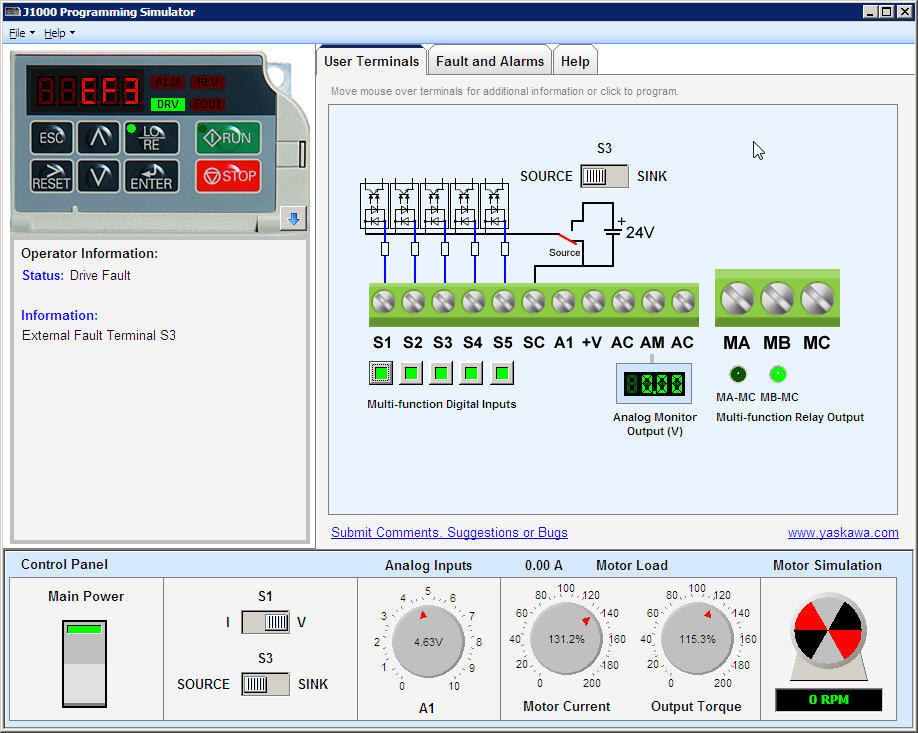Click the +V terminal screw

coord(593,302)
